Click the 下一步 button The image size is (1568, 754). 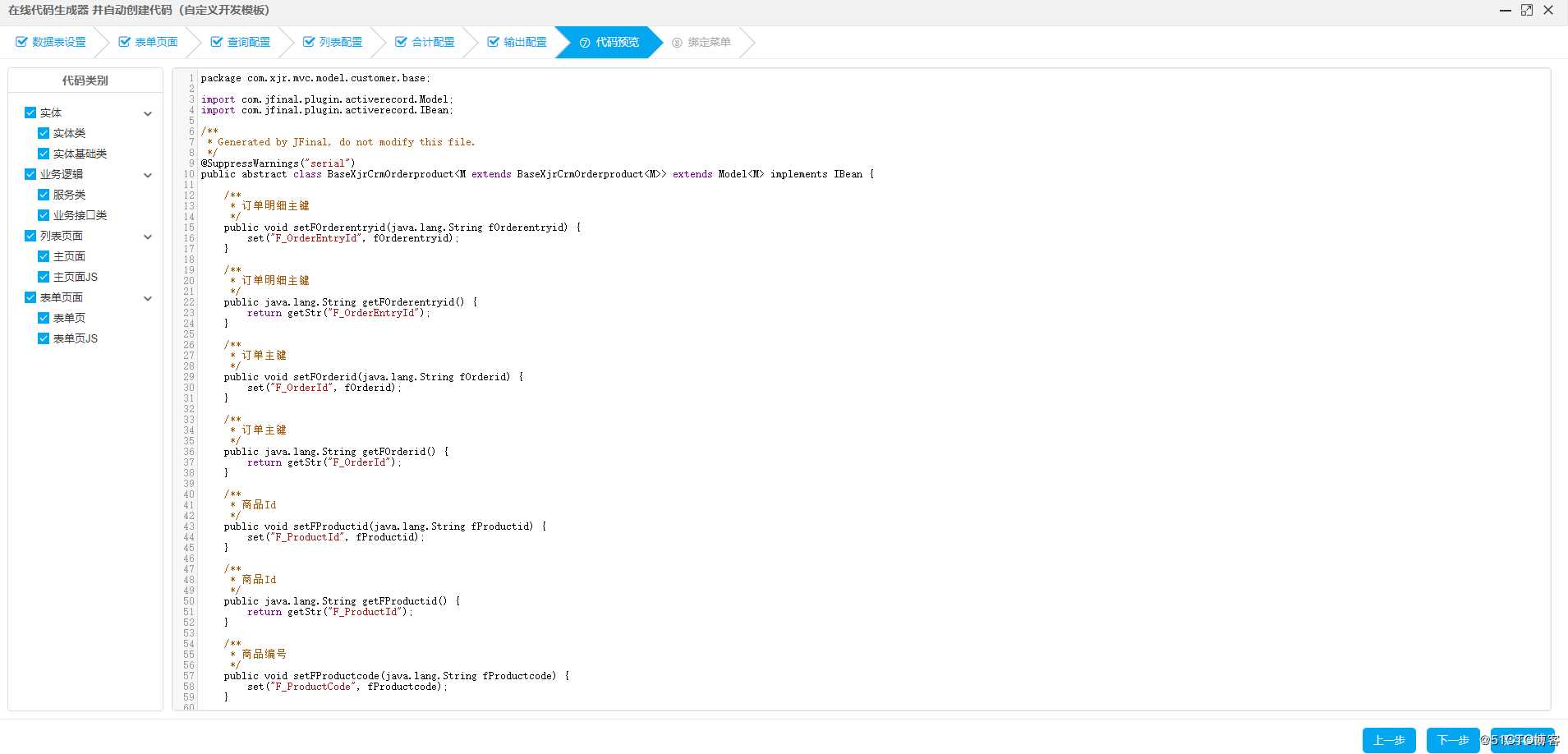1453,740
